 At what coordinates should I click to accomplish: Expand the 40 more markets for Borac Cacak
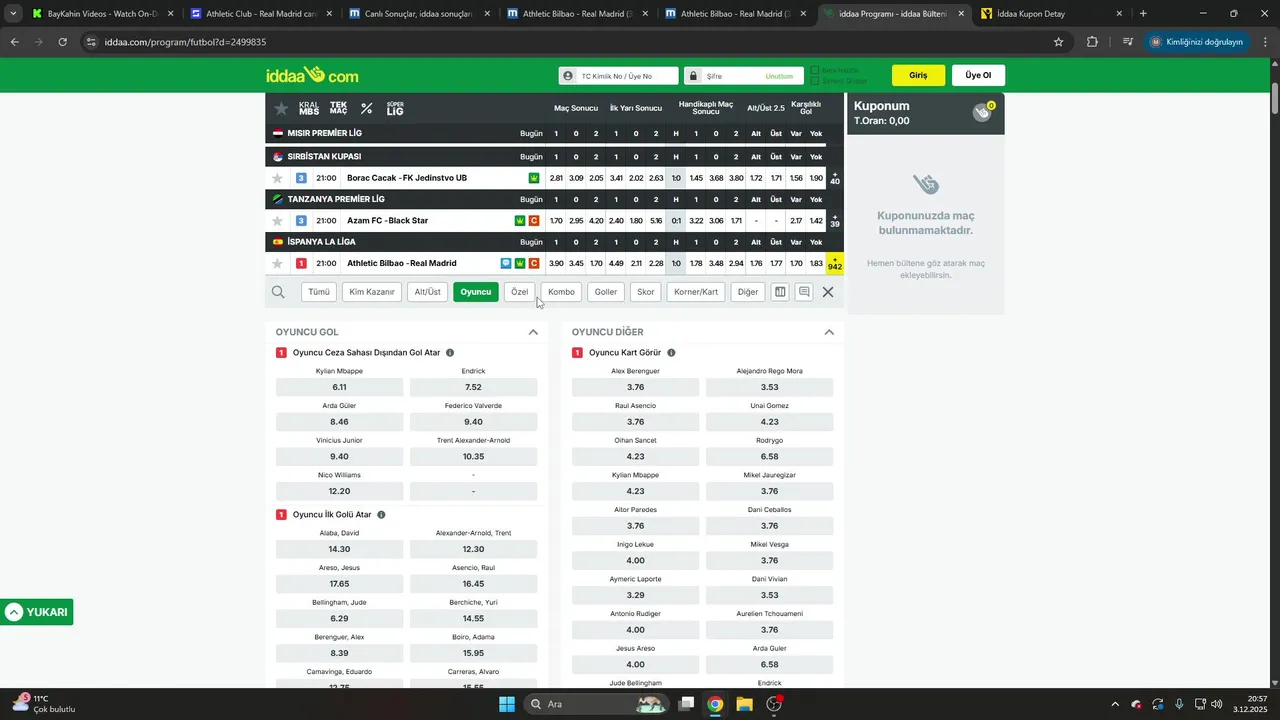point(835,178)
